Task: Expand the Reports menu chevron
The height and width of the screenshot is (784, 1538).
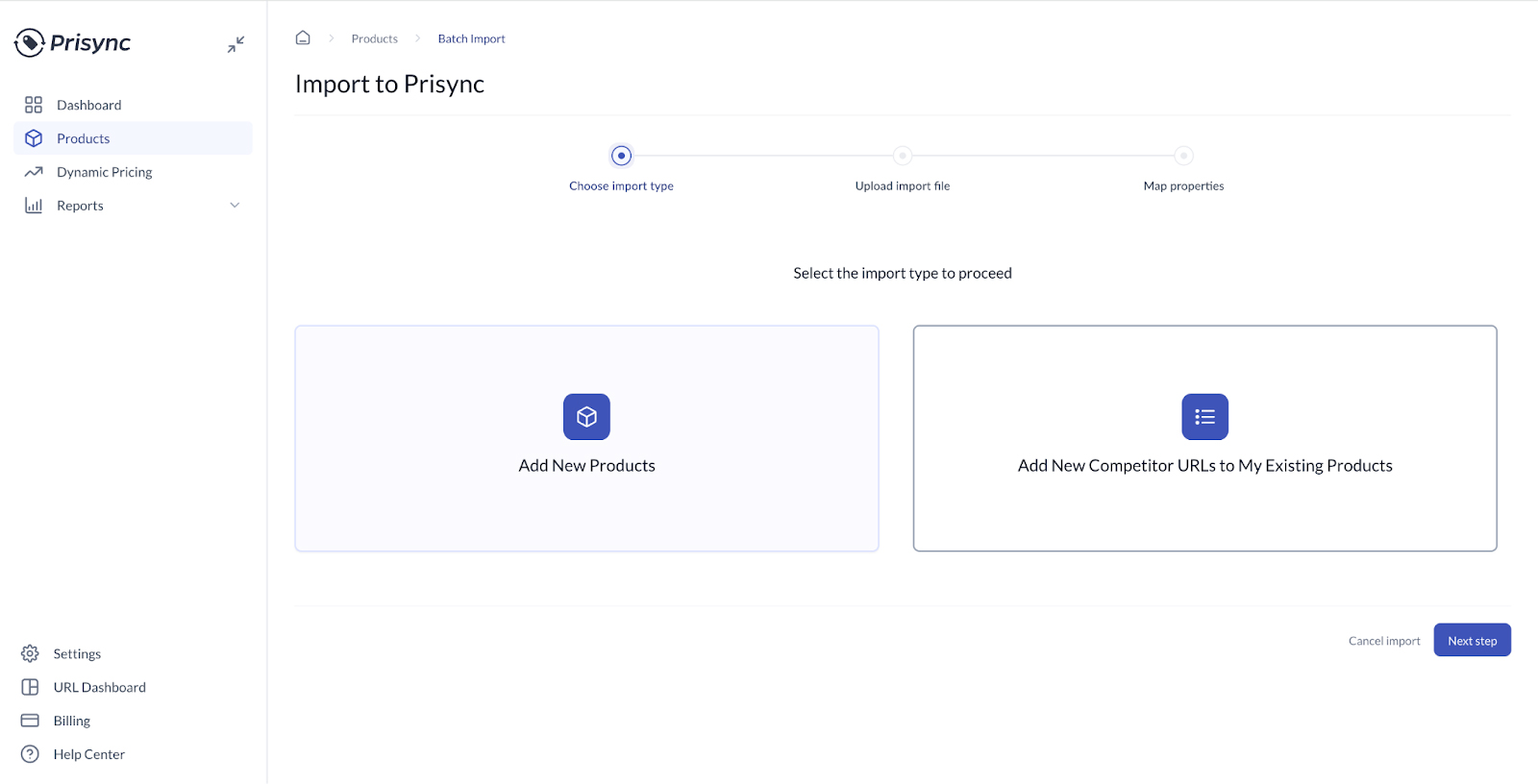Action: click(x=235, y=206)
